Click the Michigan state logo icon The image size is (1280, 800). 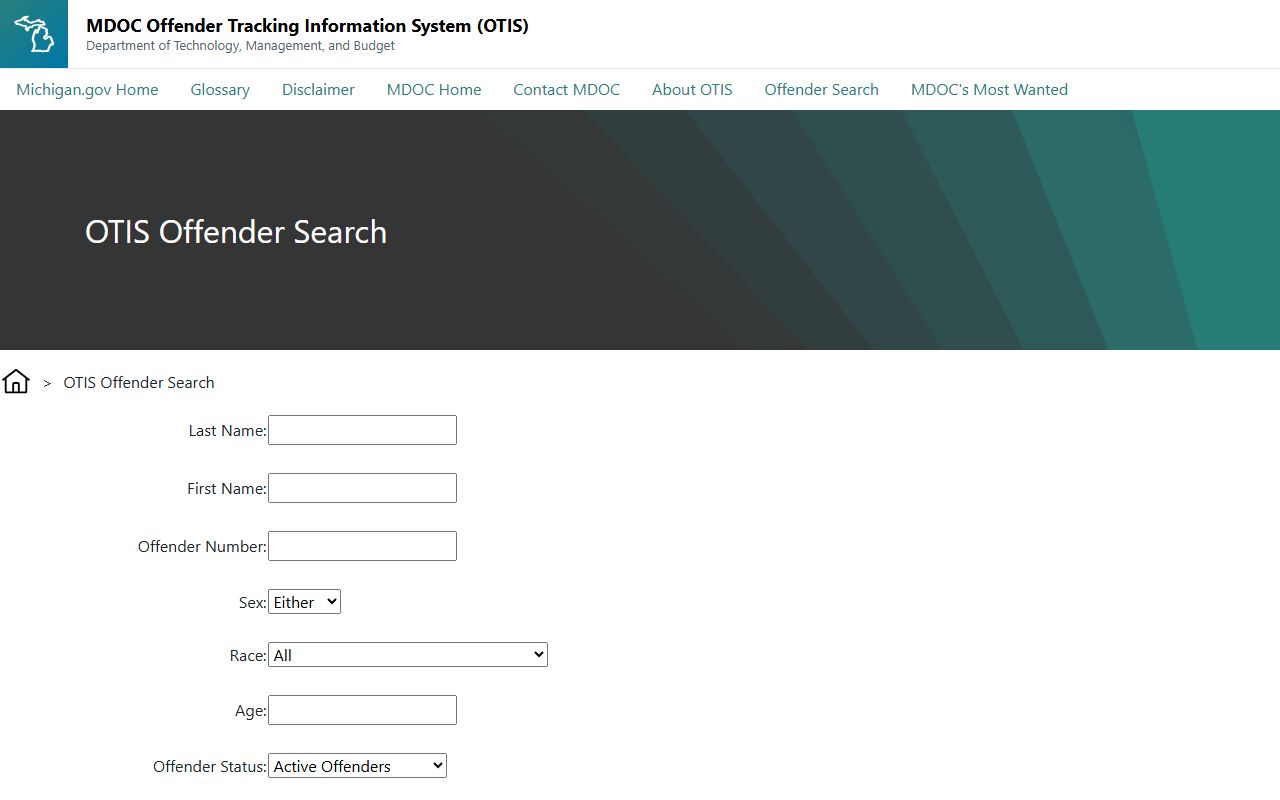[34, 34]
